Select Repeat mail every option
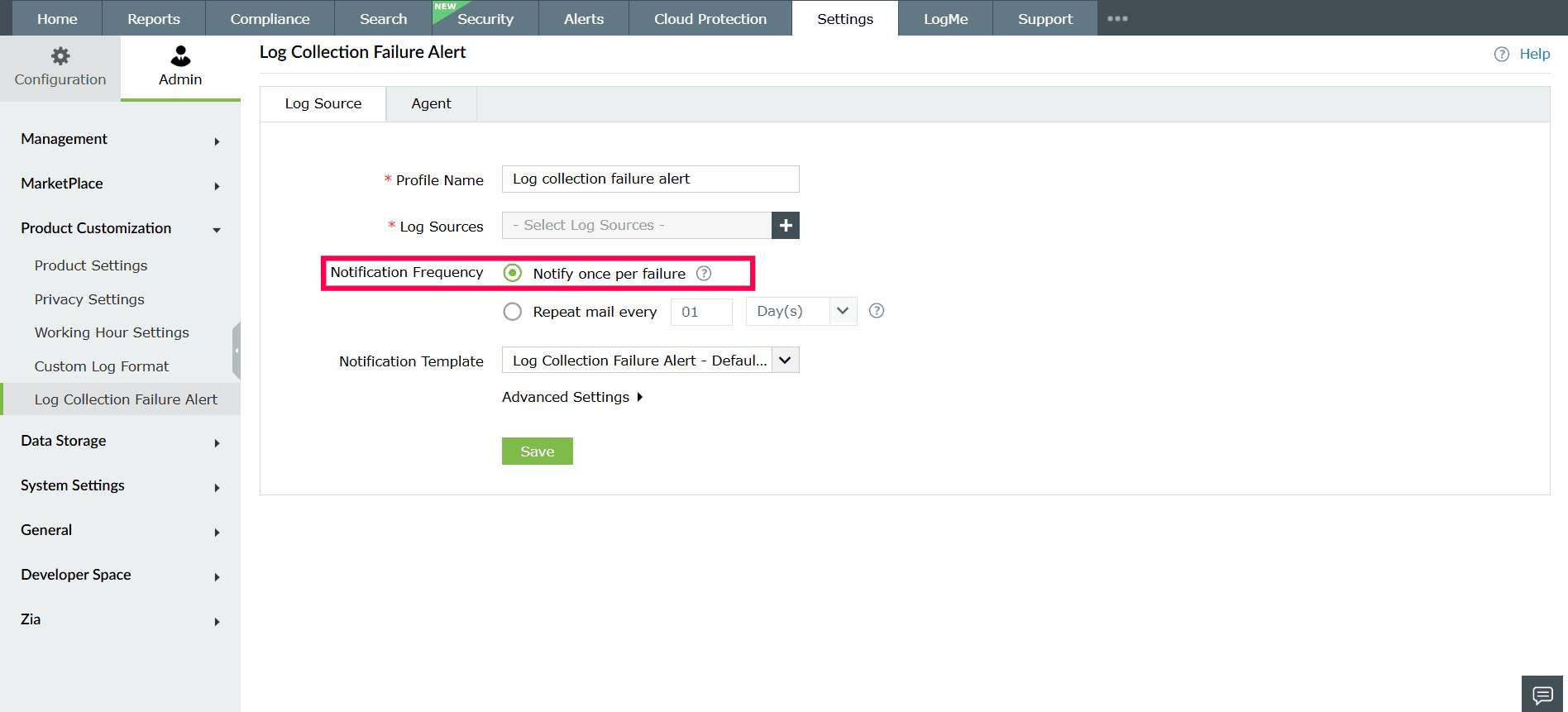The height and width of the screenshot is (712, 1568). [x=513, y=312]
